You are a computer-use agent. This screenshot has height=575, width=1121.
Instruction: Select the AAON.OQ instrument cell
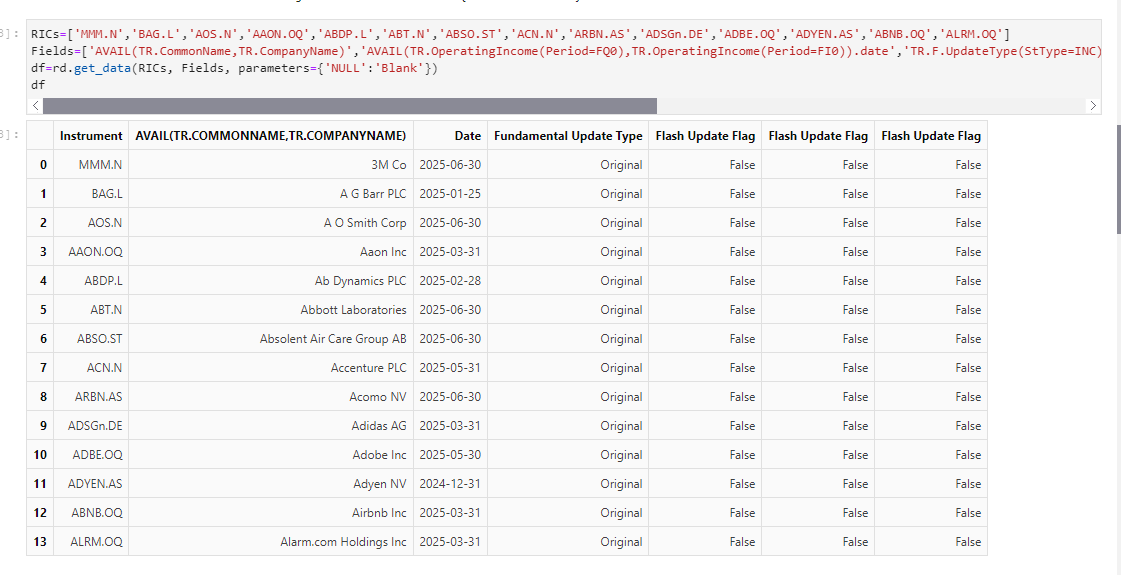[x=91, y=252]
